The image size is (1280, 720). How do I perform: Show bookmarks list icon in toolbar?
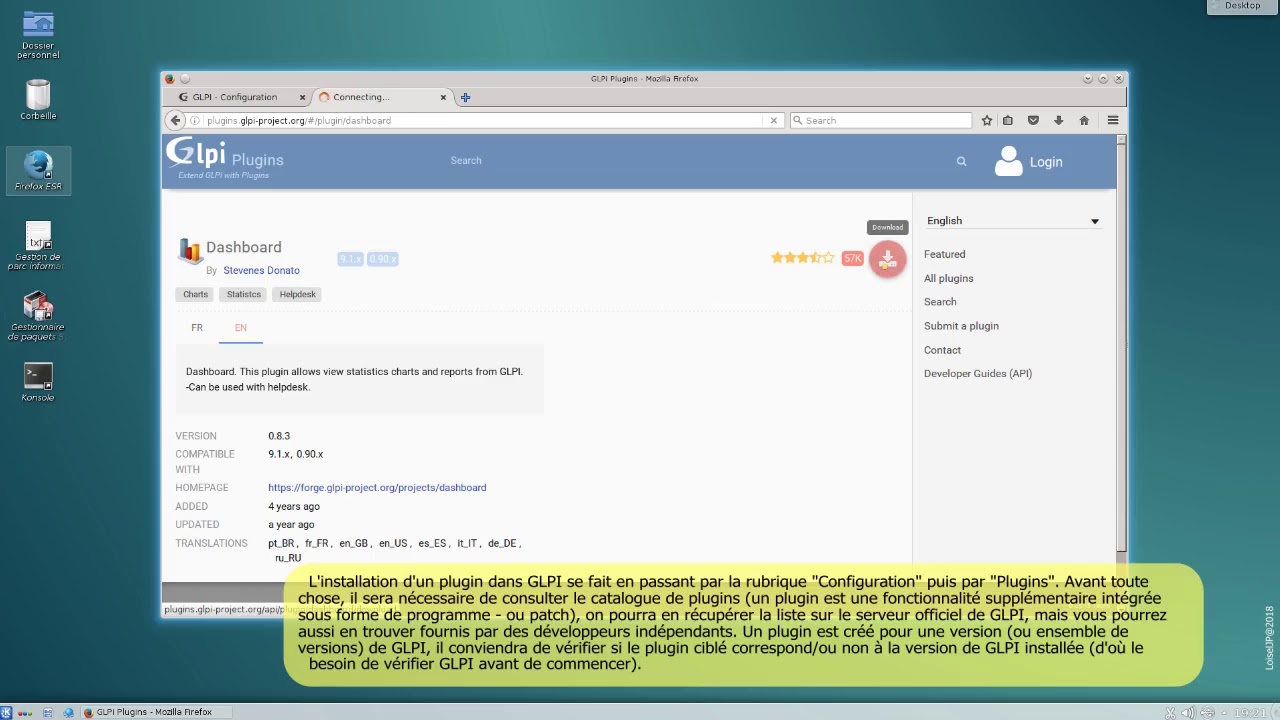point(1008,120)
